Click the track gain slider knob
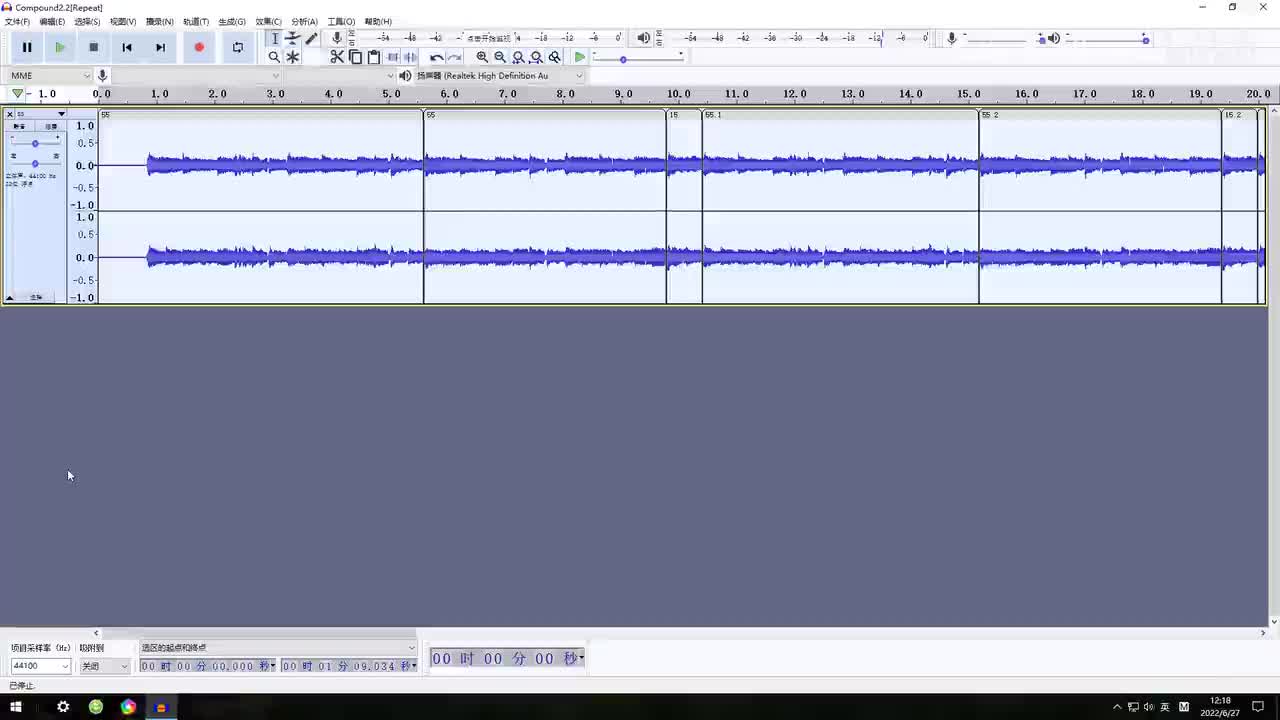 tap(35, 143)
